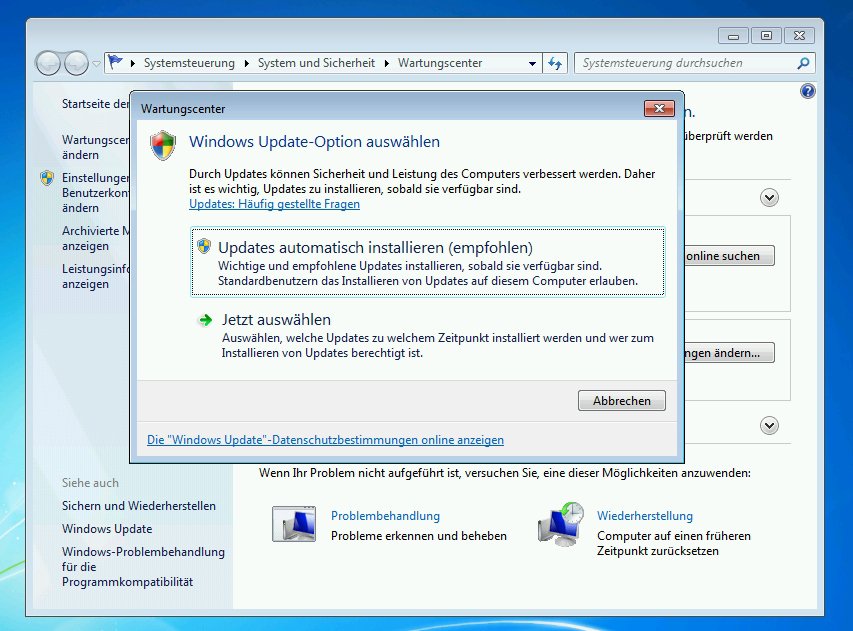Open the Updates: Häufig gestellte Fragen link

[276, 203]
